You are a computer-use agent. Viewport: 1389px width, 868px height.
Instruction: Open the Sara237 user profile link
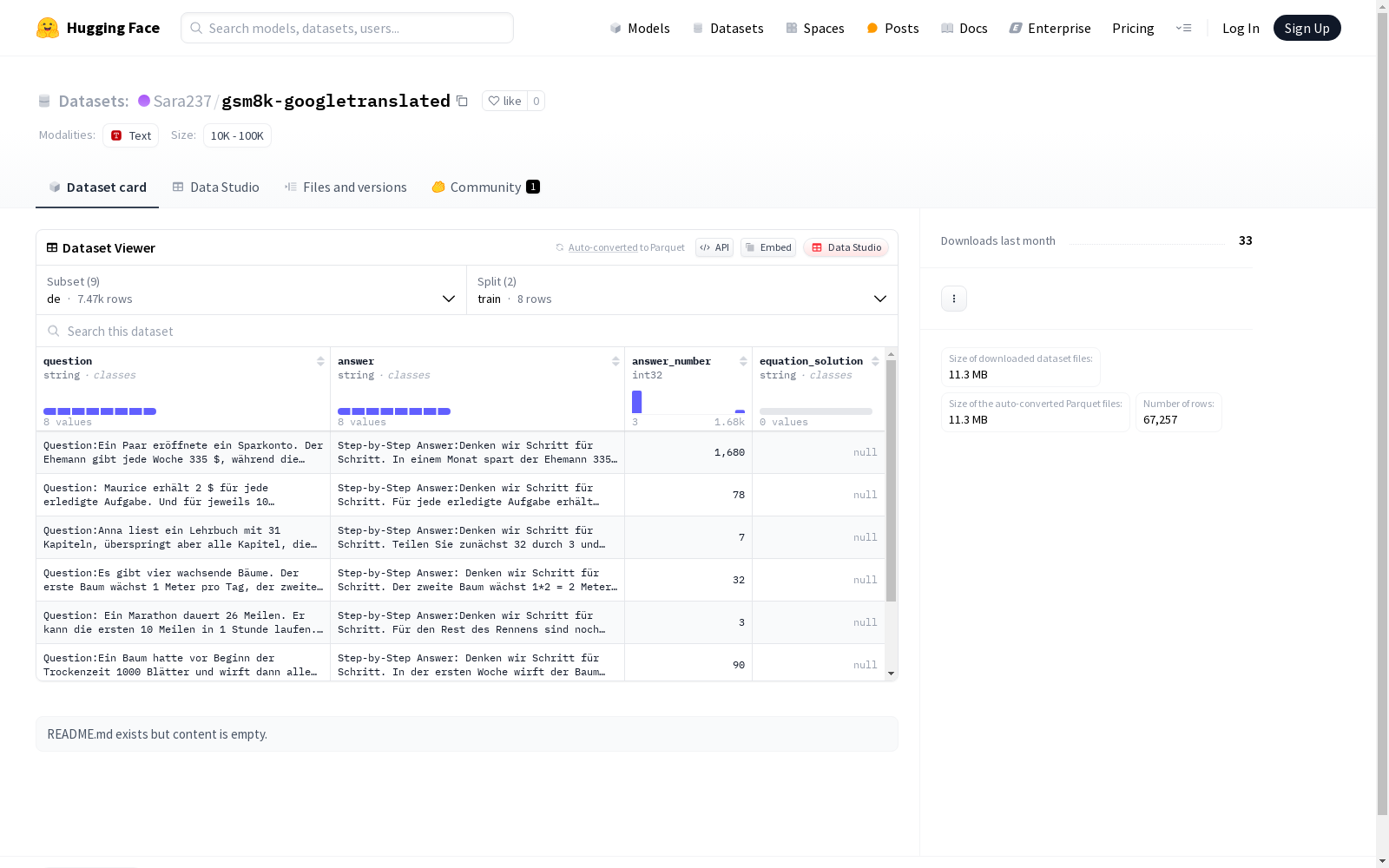[182, 101]
